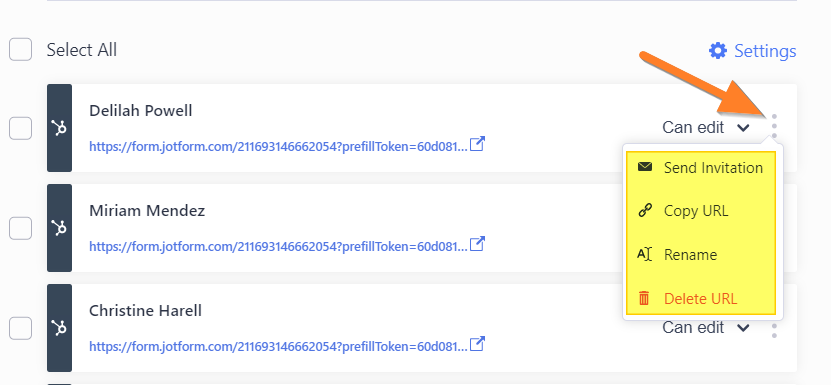831x385 pixels.
Task: Click the HubSpot icon beside Christine Harell
Action: click(x=59, y=328)
